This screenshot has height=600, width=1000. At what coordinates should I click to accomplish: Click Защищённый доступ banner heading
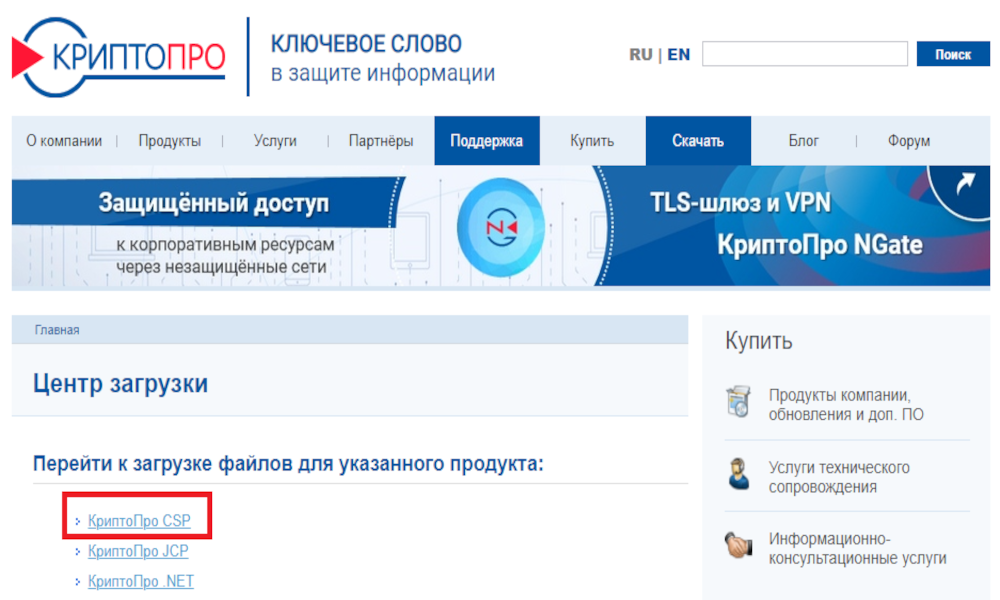pos(214,203)
